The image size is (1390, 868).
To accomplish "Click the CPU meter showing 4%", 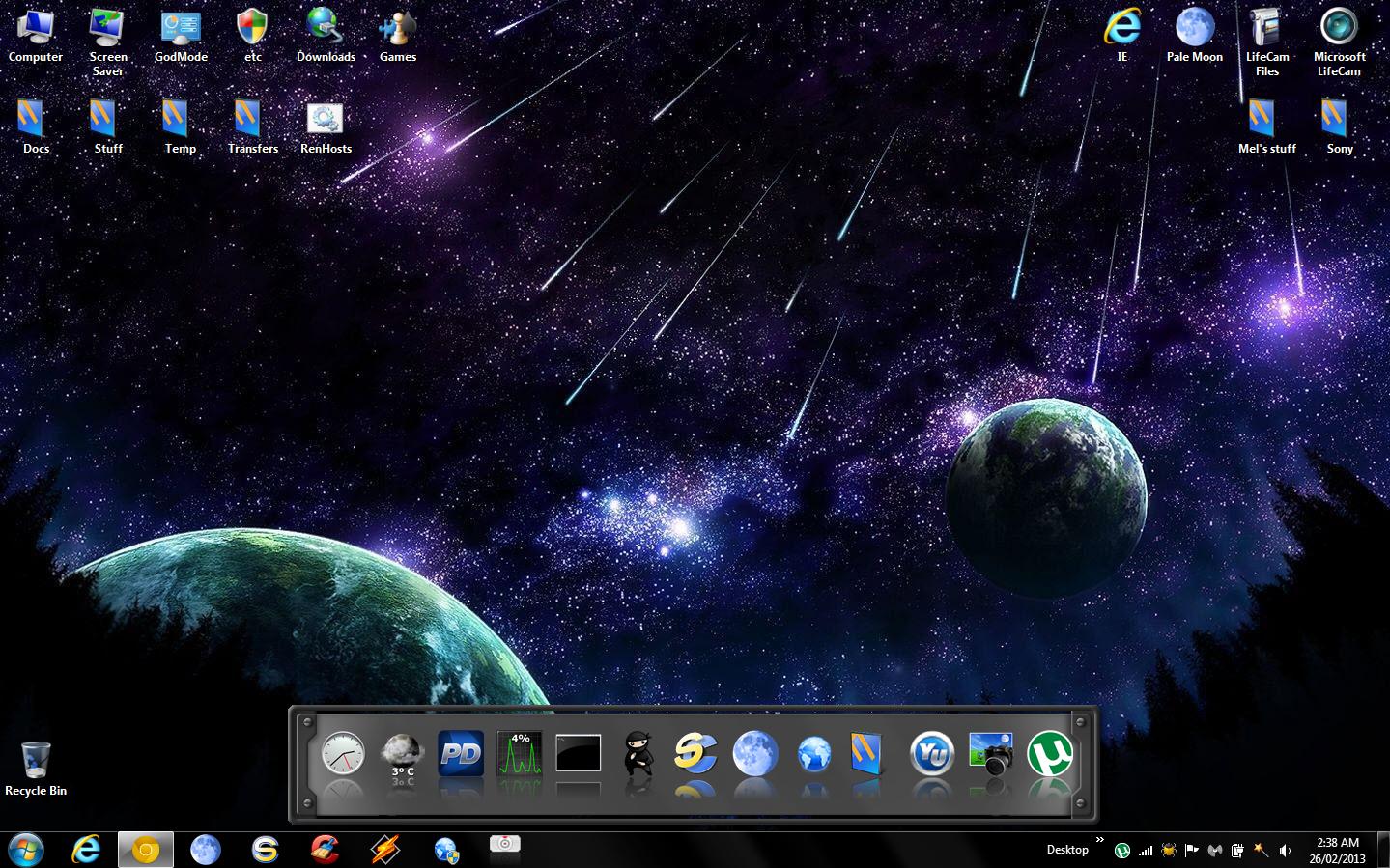I will tap(520, 754).
